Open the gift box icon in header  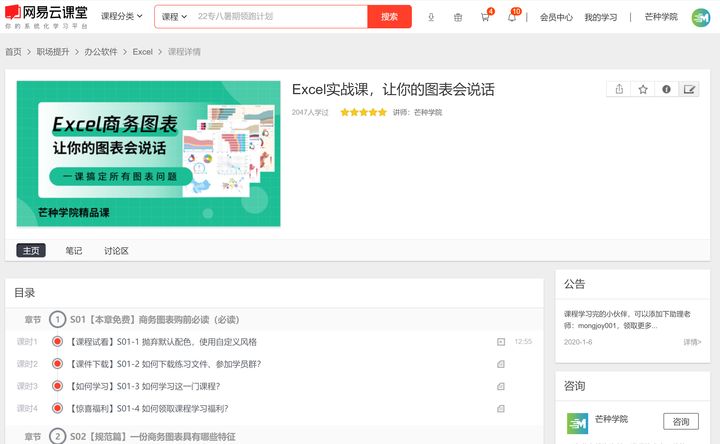(x=458, y=17)
